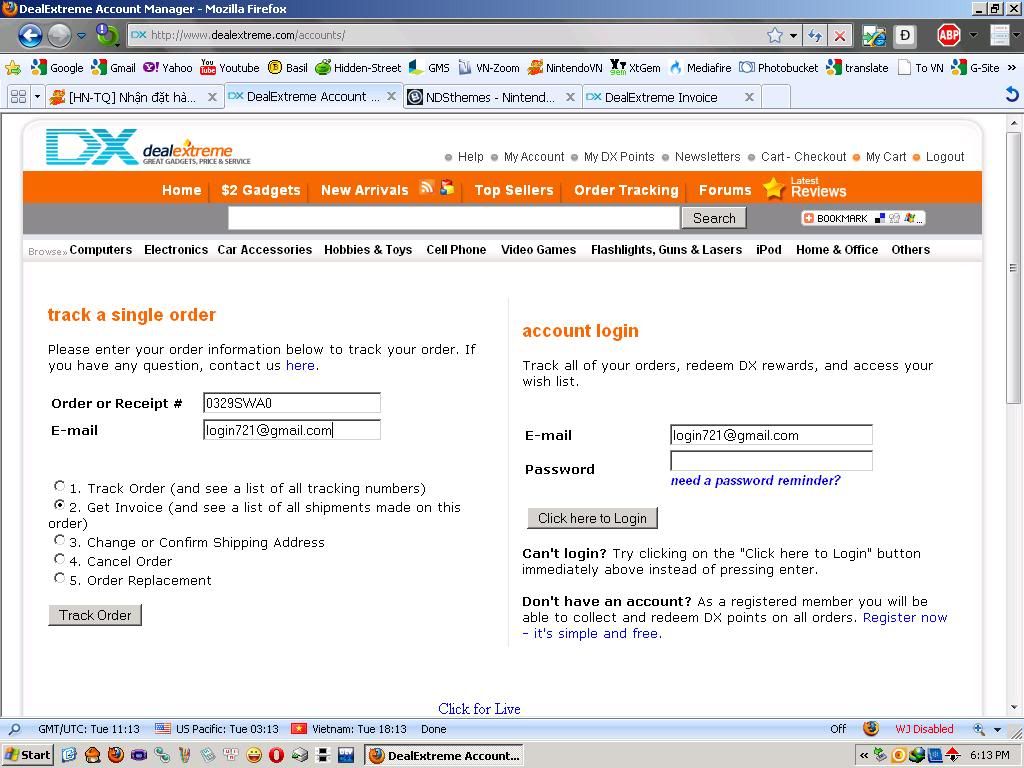
Task: Click the Register now link
Action: (x=905, y=618)
